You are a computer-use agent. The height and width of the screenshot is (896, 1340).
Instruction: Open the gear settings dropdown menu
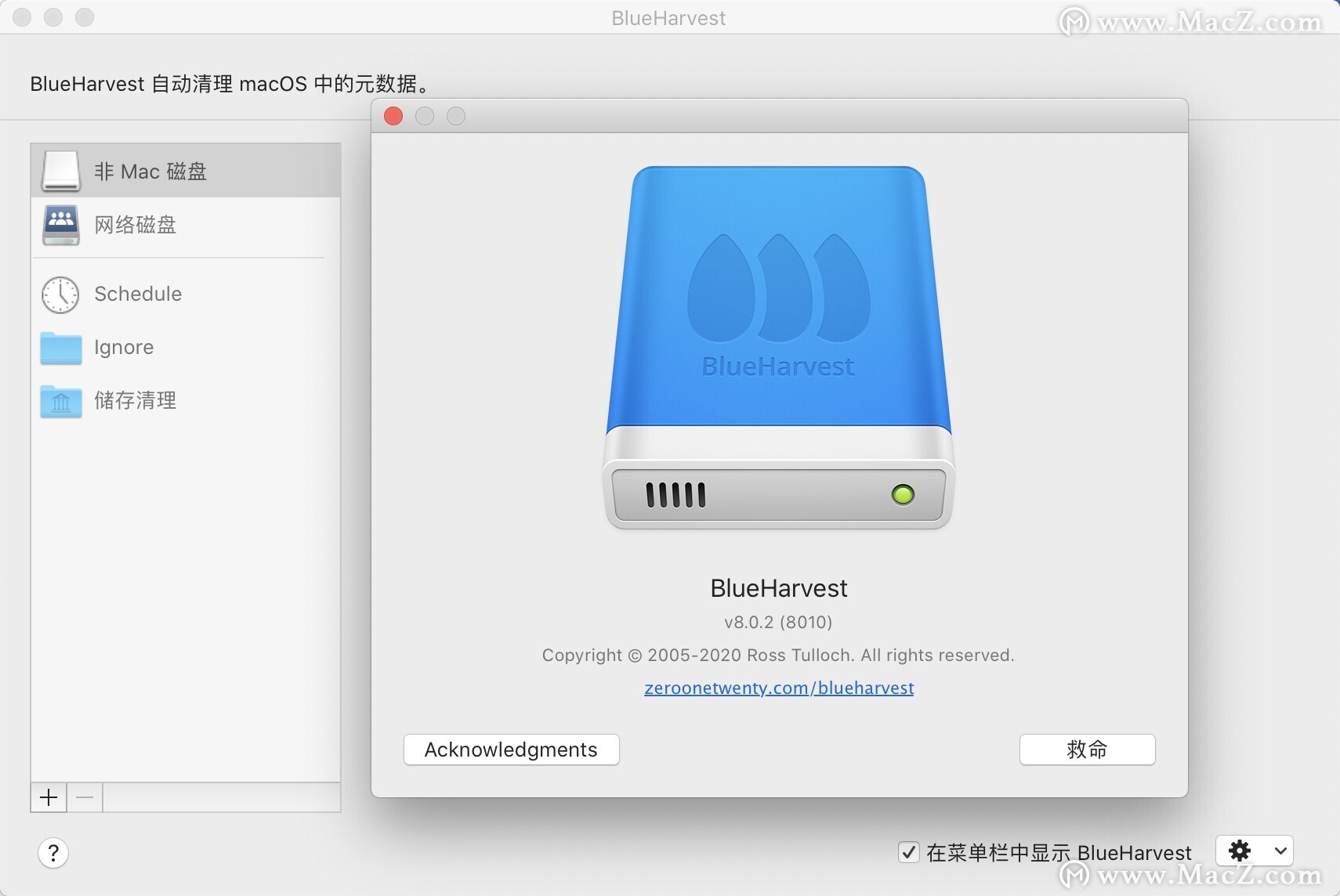pyautogui.click(x=1254, y=851)
